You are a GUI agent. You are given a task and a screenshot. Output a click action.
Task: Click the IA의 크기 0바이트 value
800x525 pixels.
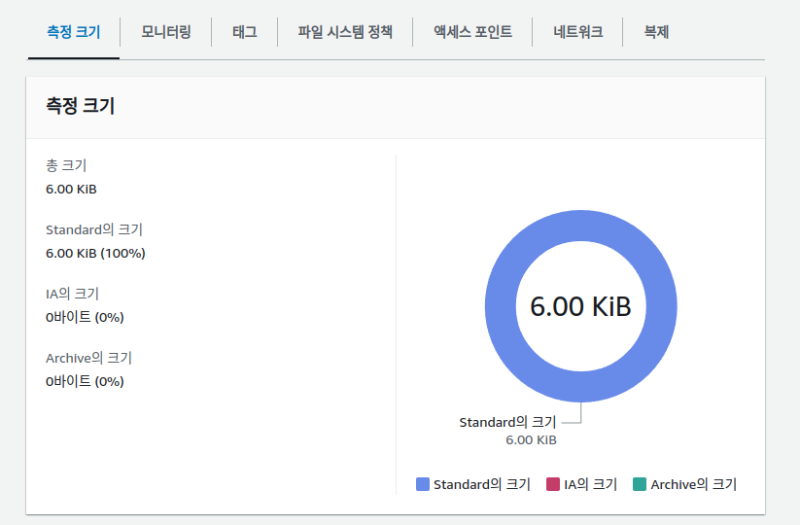(x=84, y=317)
